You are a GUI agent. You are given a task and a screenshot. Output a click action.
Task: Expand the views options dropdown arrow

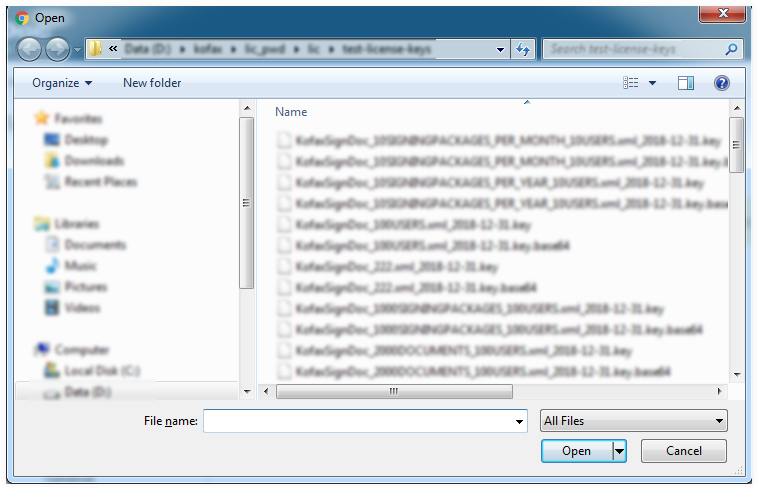(653, 84)
